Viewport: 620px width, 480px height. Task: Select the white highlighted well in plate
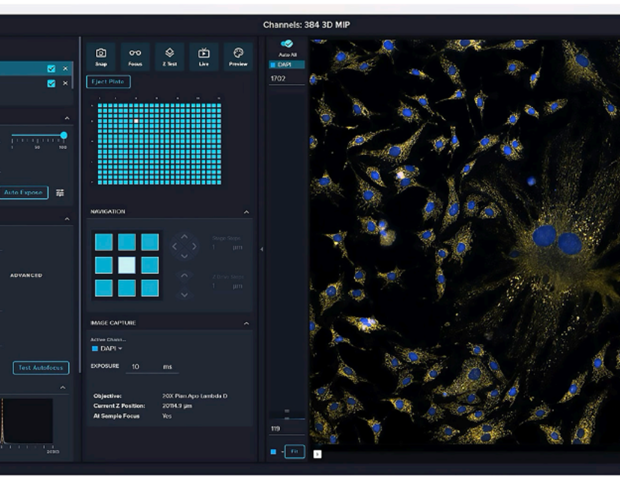136,121
